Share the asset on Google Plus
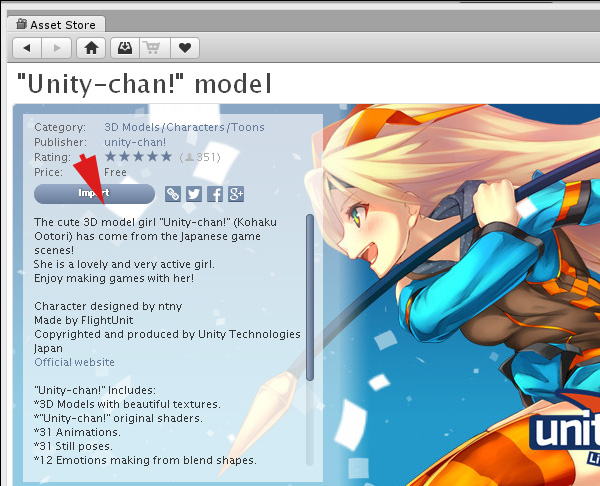 coord(236,194)
